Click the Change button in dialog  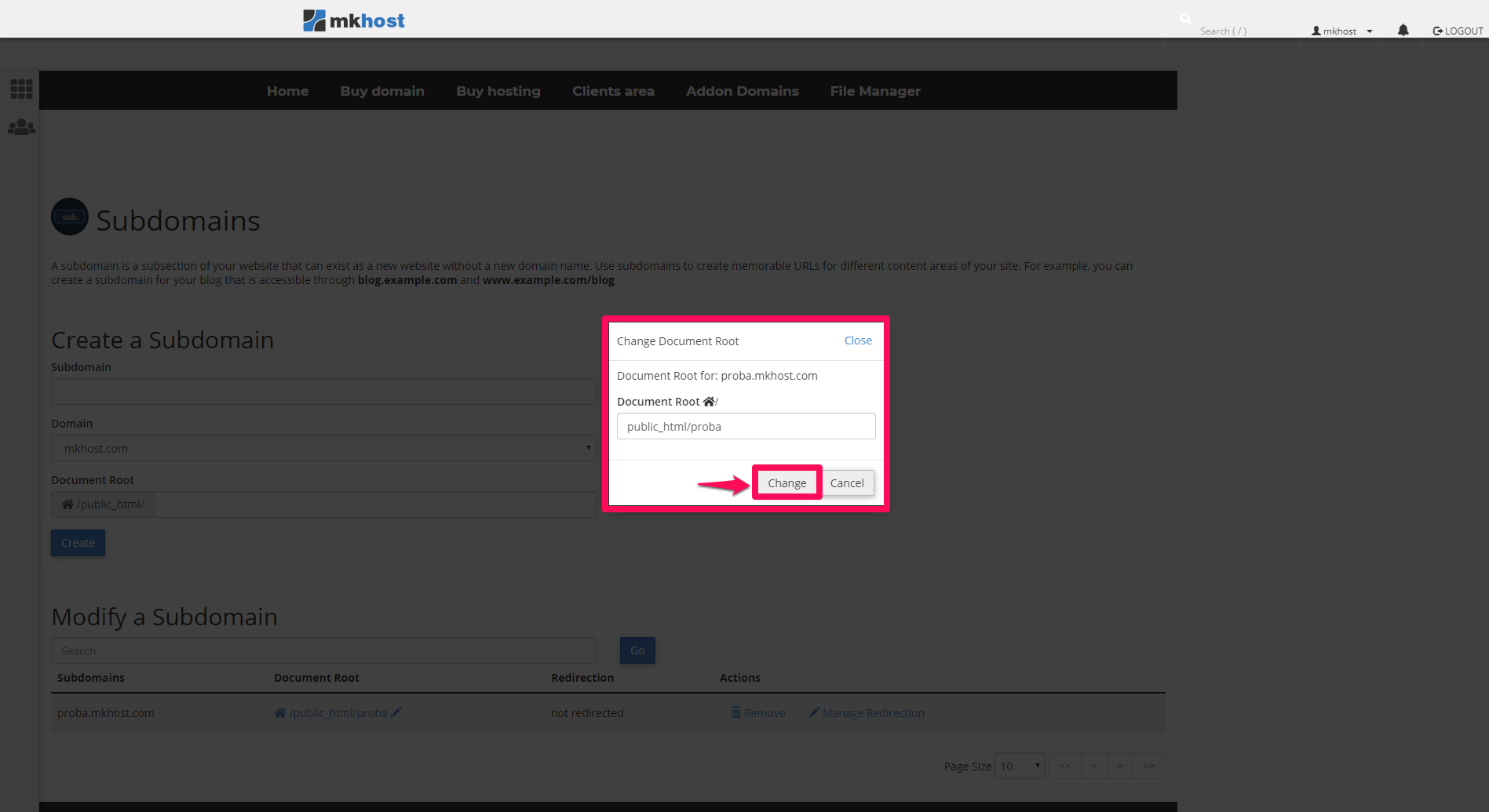click(x=786, y=483)
